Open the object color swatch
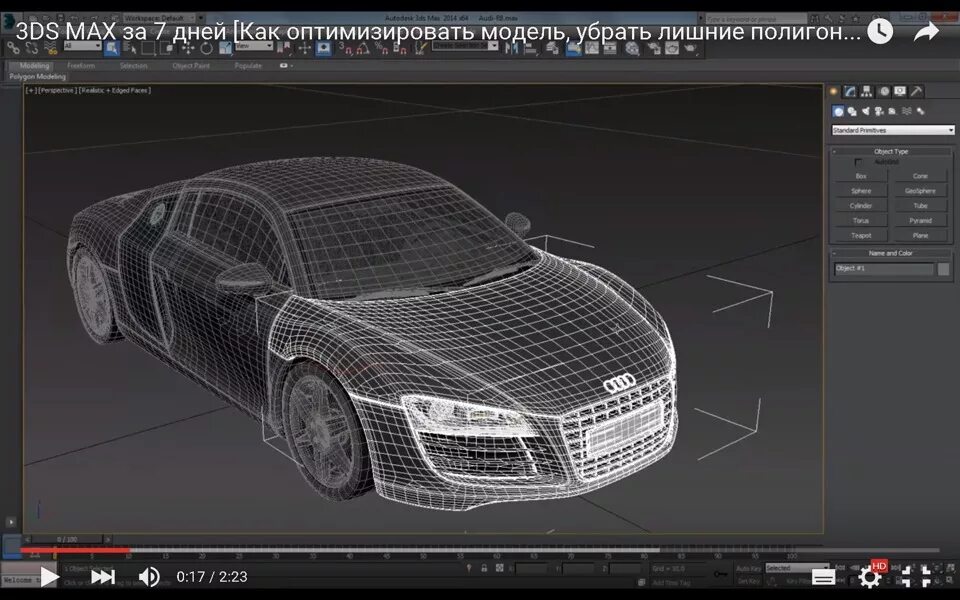This screenshot has width=960, height=600. (943, 269)
